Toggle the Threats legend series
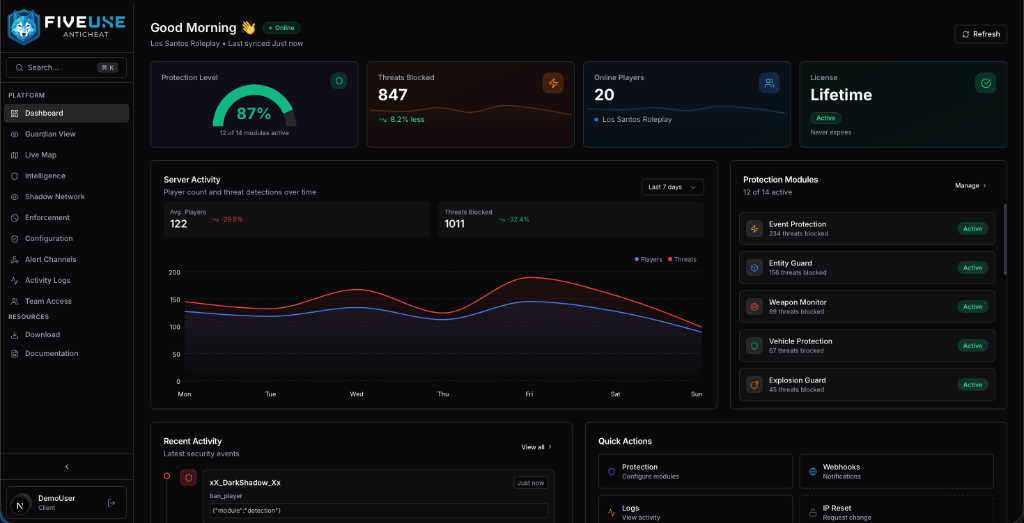Viewport: 1024px width, 523px height. (x=682, y=259)
